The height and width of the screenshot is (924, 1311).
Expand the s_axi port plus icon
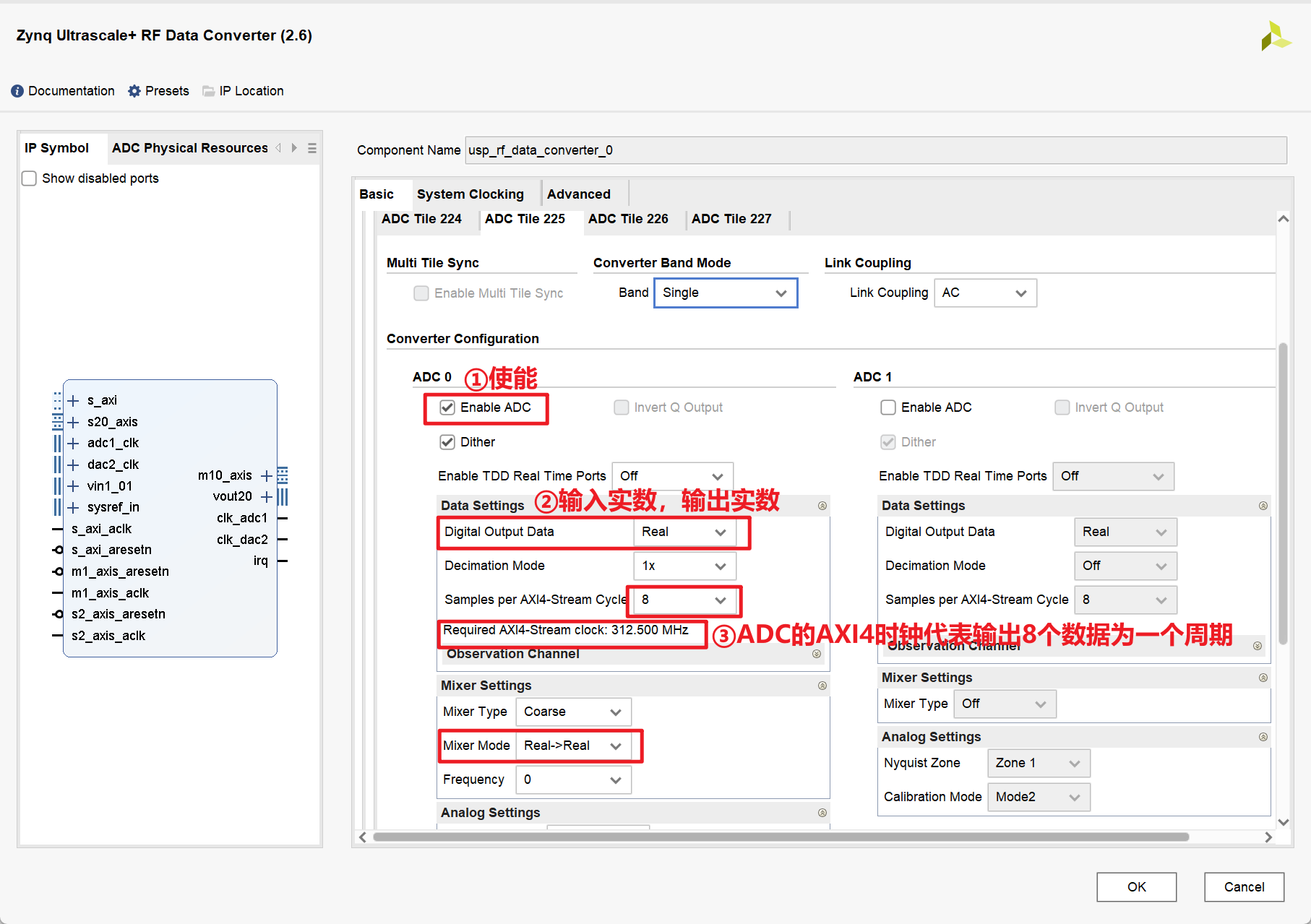coord(73,401)
